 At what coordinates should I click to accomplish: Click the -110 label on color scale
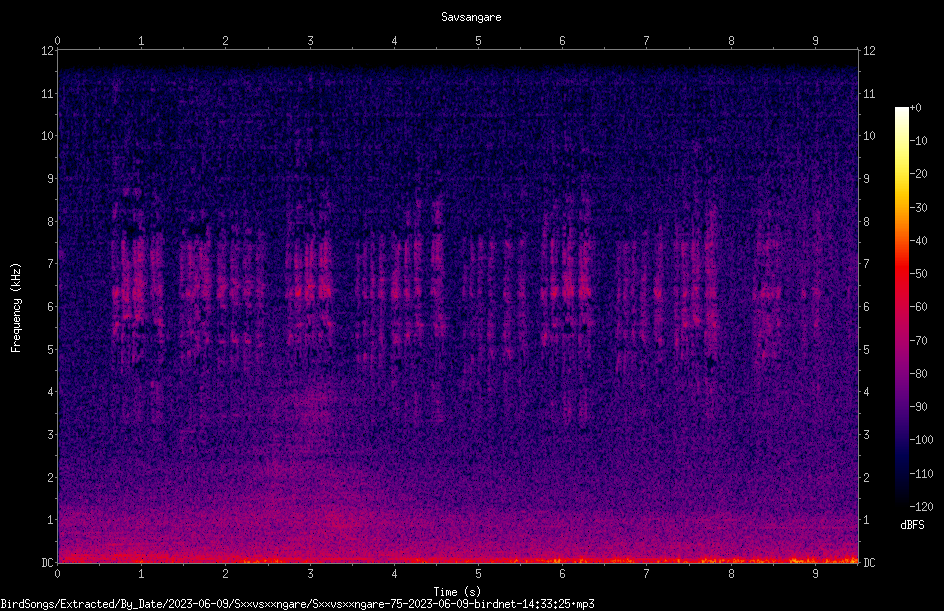[922, 474]
